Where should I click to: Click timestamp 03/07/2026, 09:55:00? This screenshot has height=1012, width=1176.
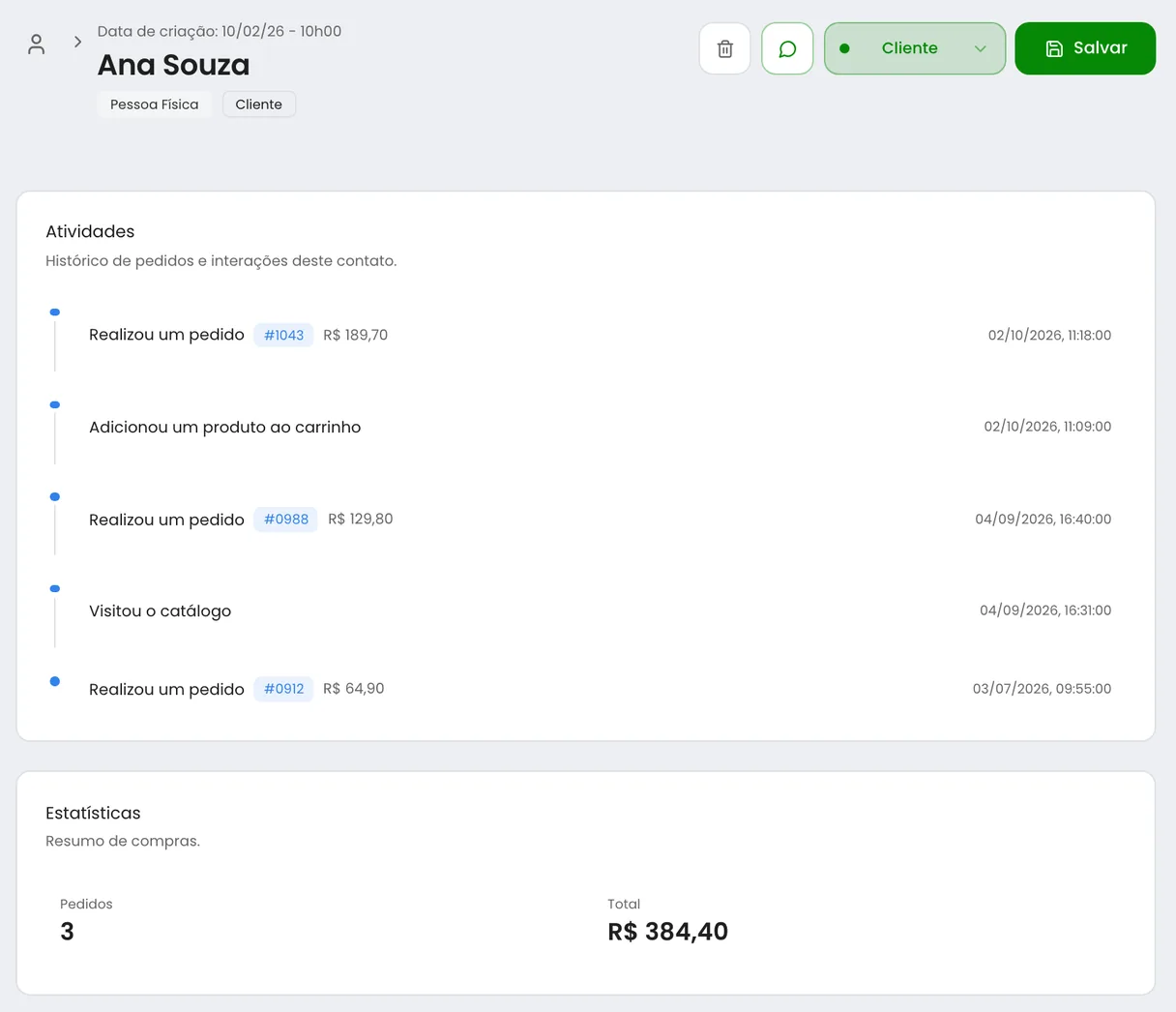(x=1043, y=689)
